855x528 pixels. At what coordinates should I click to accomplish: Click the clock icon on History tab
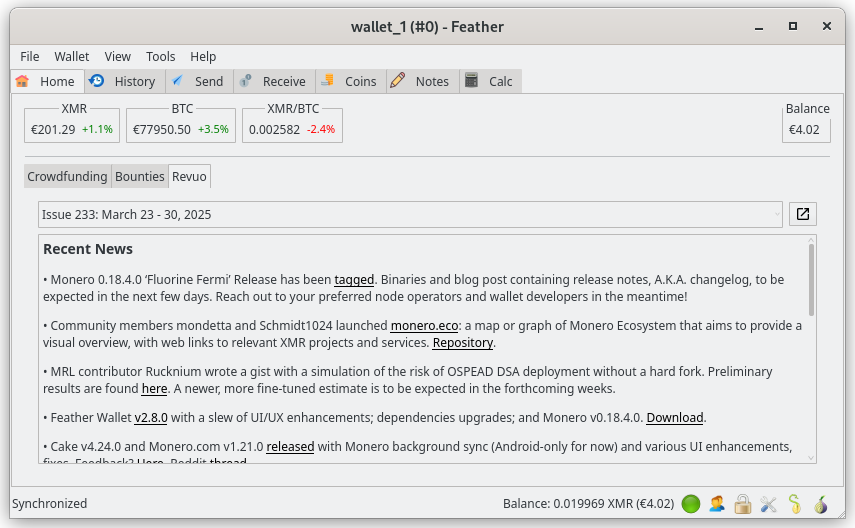pyautogui.click(x=97, y=81)
